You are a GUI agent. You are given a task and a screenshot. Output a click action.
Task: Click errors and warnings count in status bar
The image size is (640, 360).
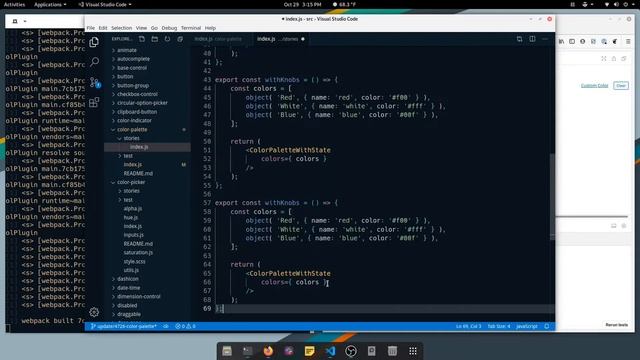185,326
